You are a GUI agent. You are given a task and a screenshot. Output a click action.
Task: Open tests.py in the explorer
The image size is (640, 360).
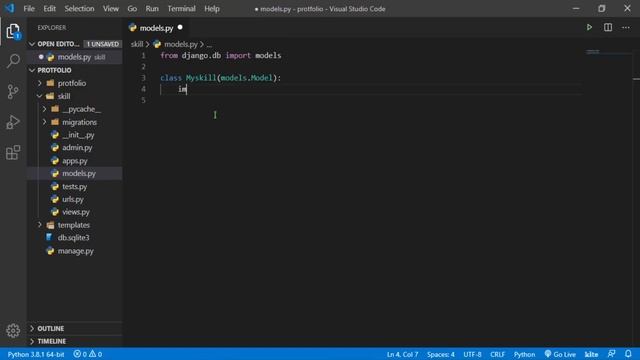click(75, 187)
